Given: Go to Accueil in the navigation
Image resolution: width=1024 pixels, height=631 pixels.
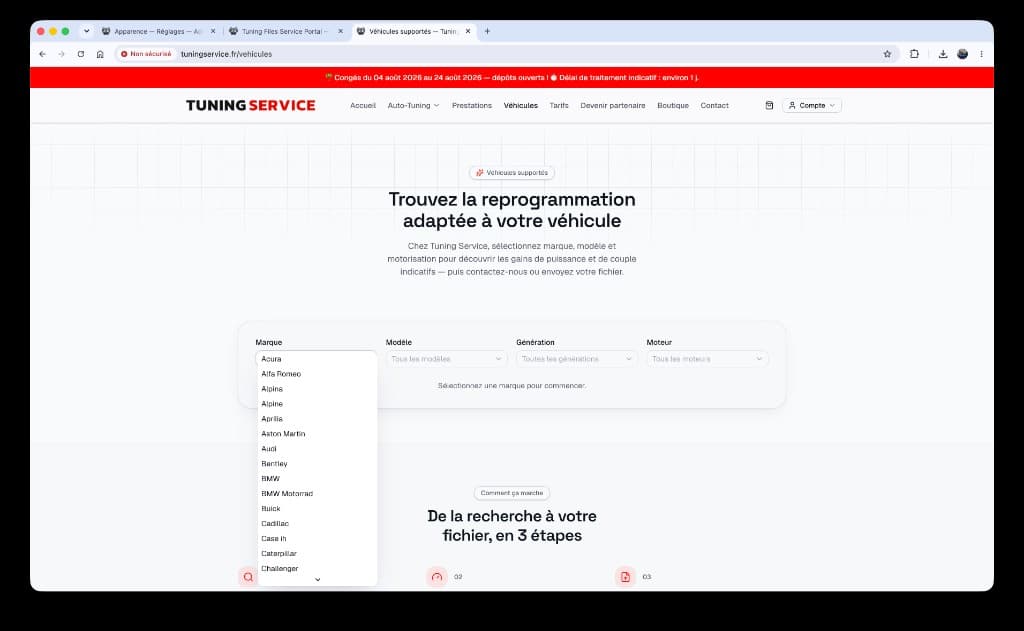Looking at the screenshot, I should (x=363, y=105).
